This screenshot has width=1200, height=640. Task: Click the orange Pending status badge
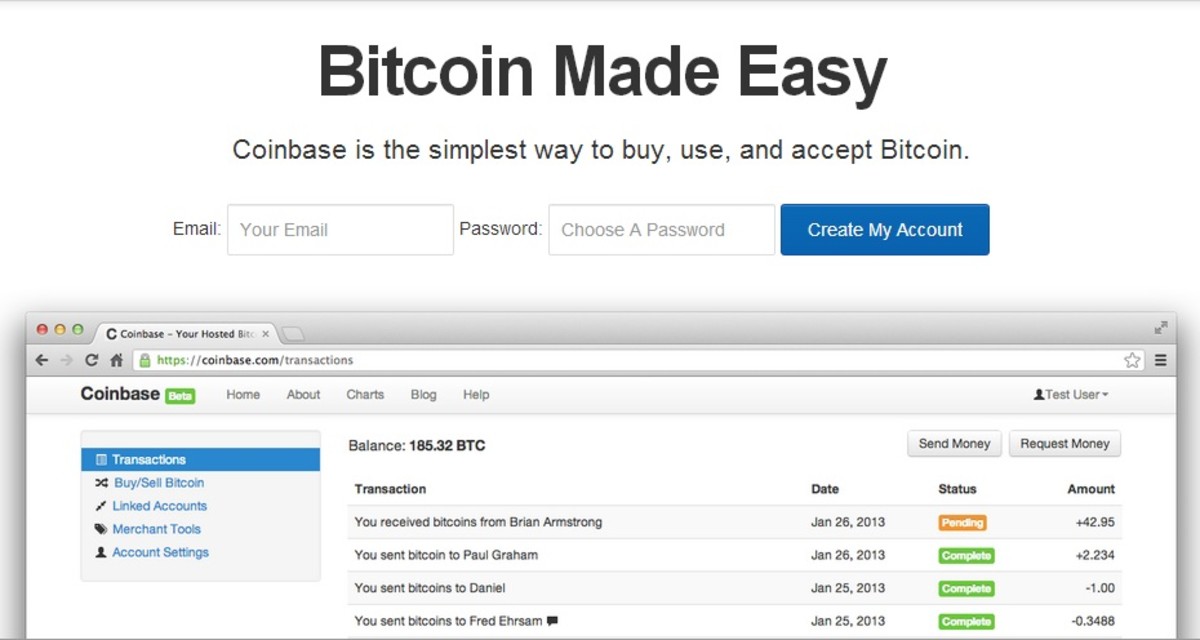(x=962, y=523)
